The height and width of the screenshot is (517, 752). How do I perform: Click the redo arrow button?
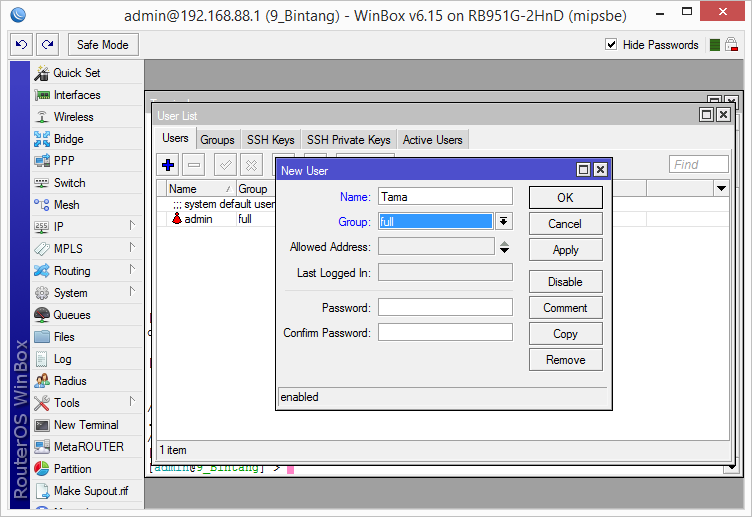click(x=47, y=45)
